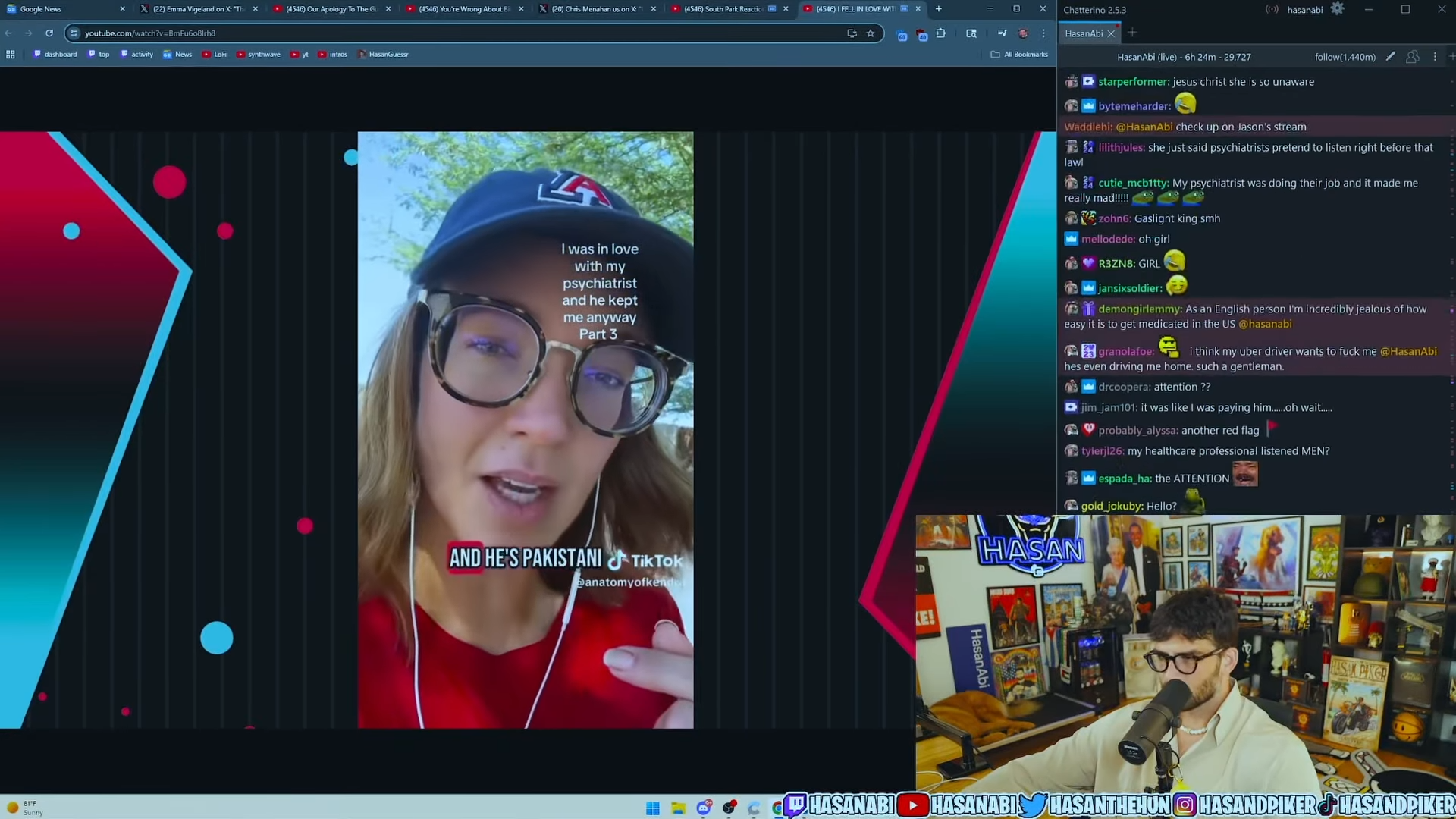Click the follow(1,440m) chat mode label
1456x819 pixels.
click(x=1345, y=57)
